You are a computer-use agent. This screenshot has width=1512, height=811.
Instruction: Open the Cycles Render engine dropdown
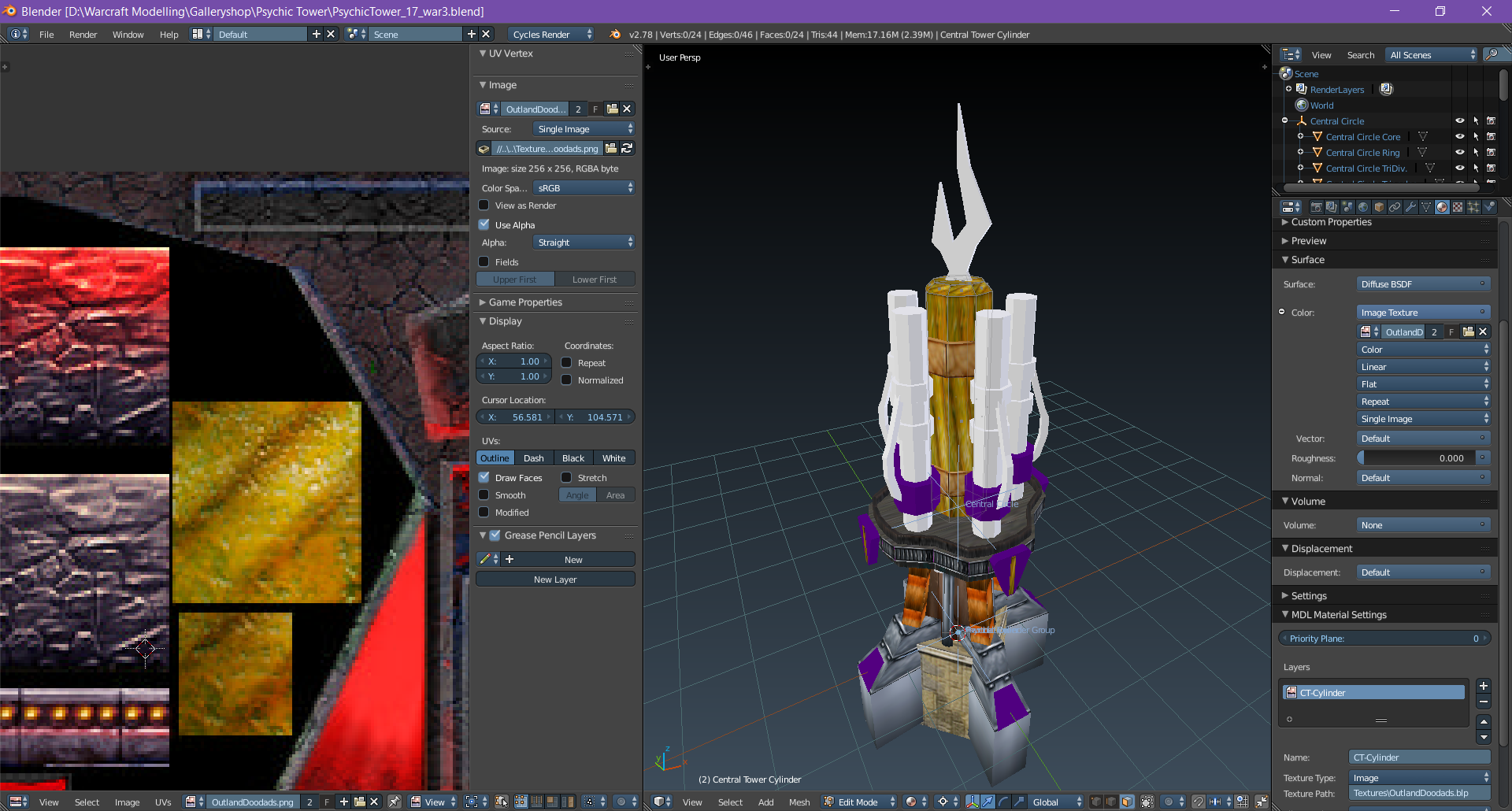pos(551,34)
